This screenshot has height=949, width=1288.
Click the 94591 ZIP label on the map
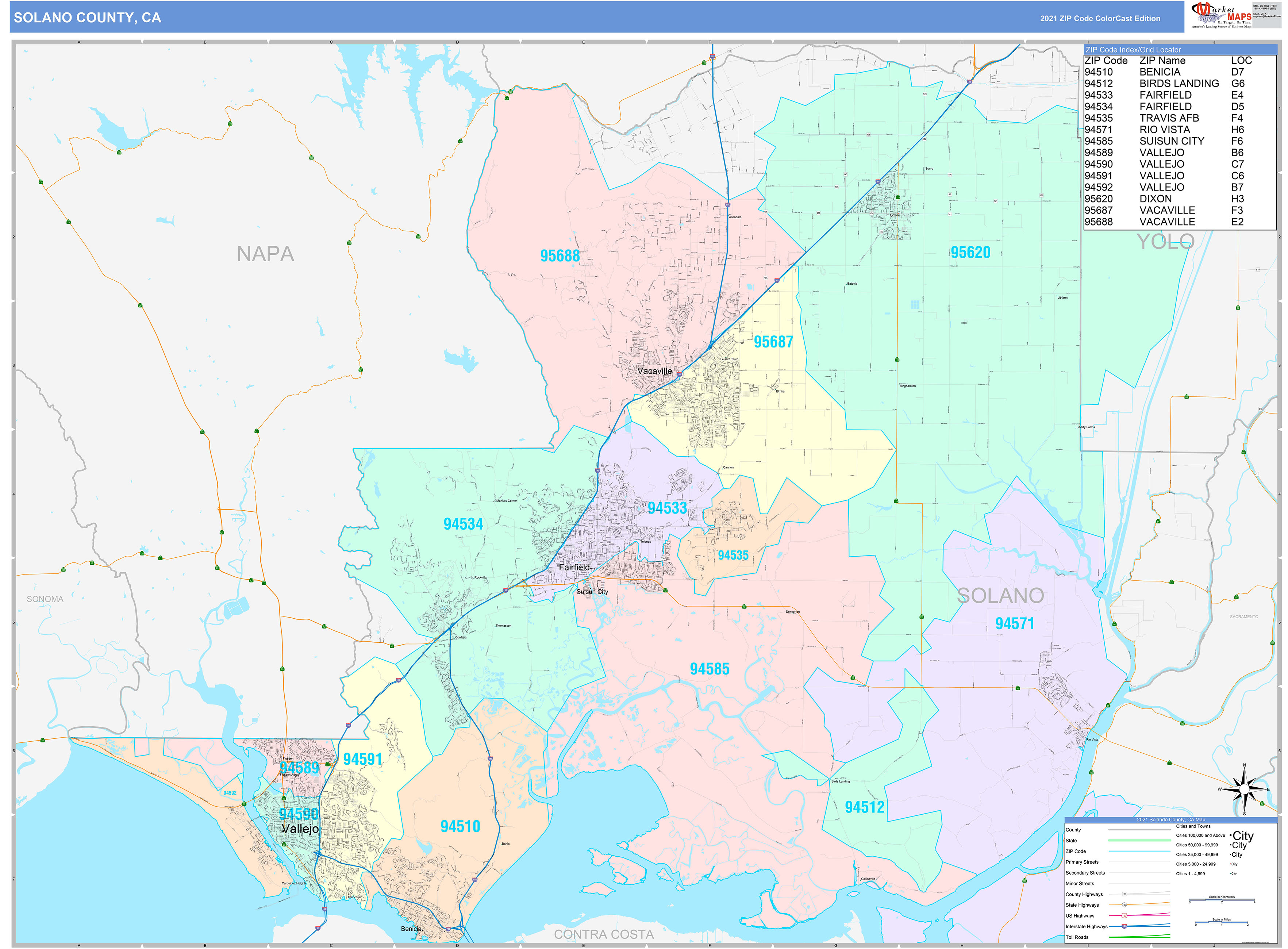click(x=362, y=759)
